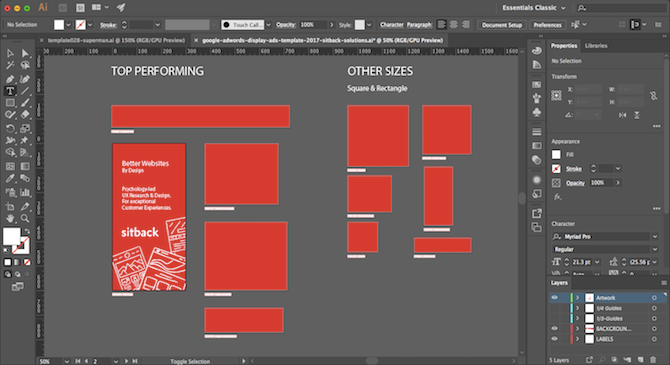Select the Eyedropper tool
Image resolution: width=670 pixels, height=365 pixels.
[10, 178]
